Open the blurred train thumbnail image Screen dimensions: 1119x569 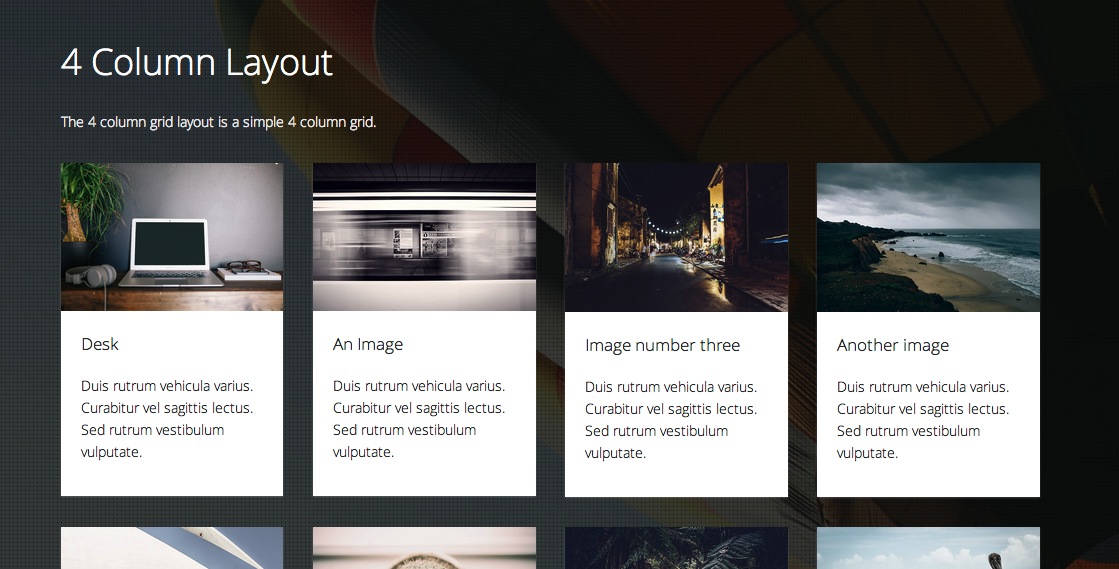pos(425,237)
